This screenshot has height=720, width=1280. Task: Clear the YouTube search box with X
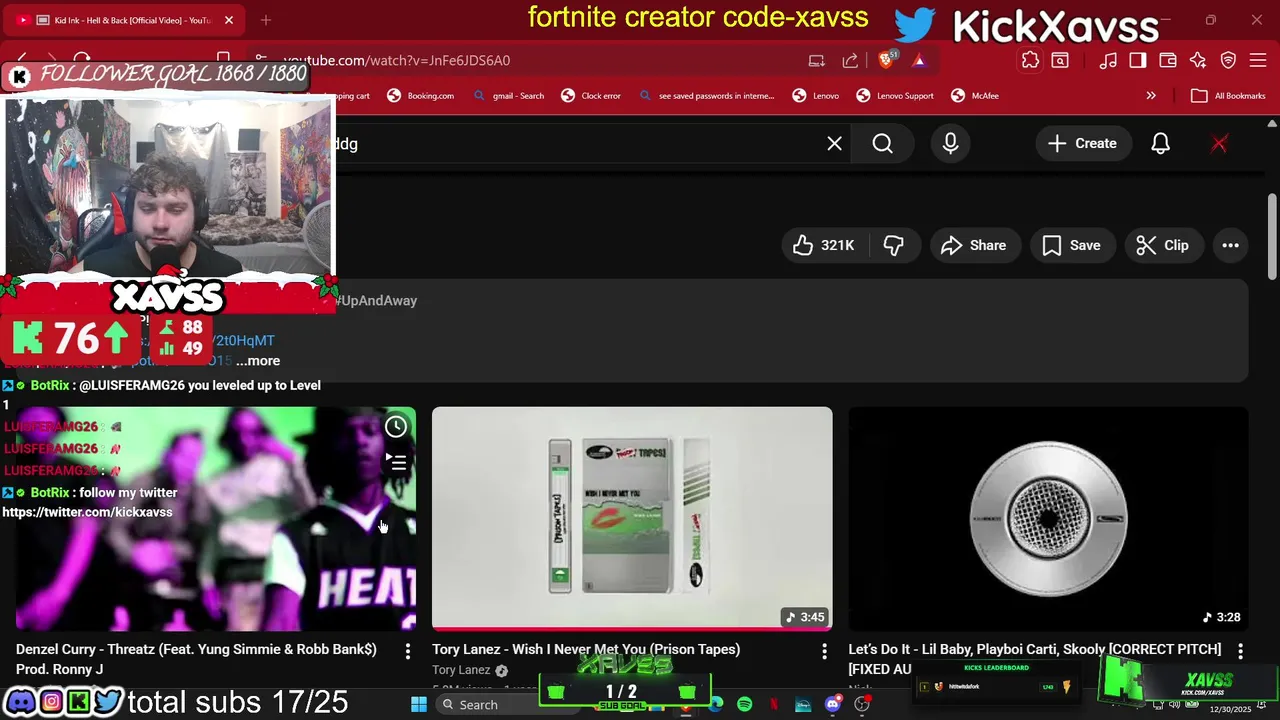click(834, 143)
